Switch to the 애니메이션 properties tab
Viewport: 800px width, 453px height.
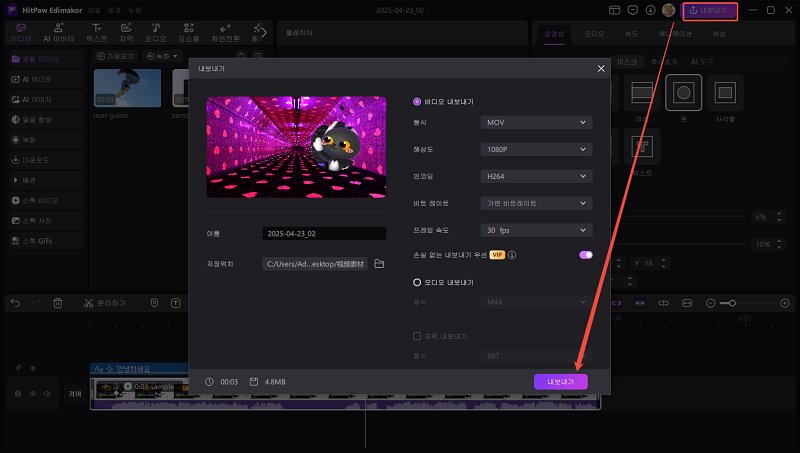674,34
